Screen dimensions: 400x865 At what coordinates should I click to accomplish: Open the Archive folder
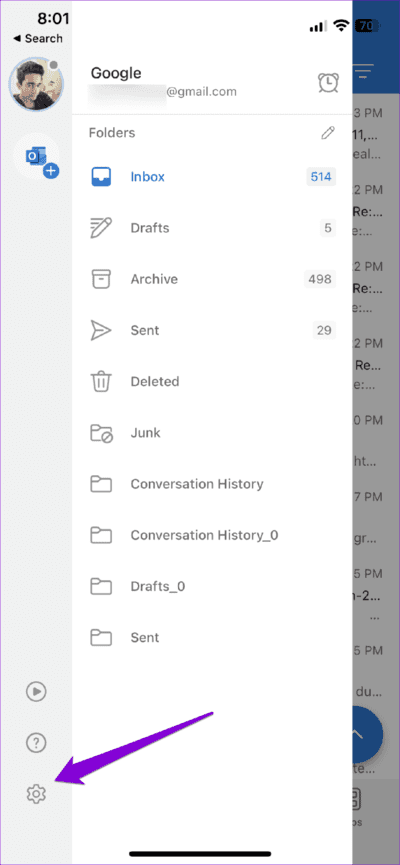154,279
